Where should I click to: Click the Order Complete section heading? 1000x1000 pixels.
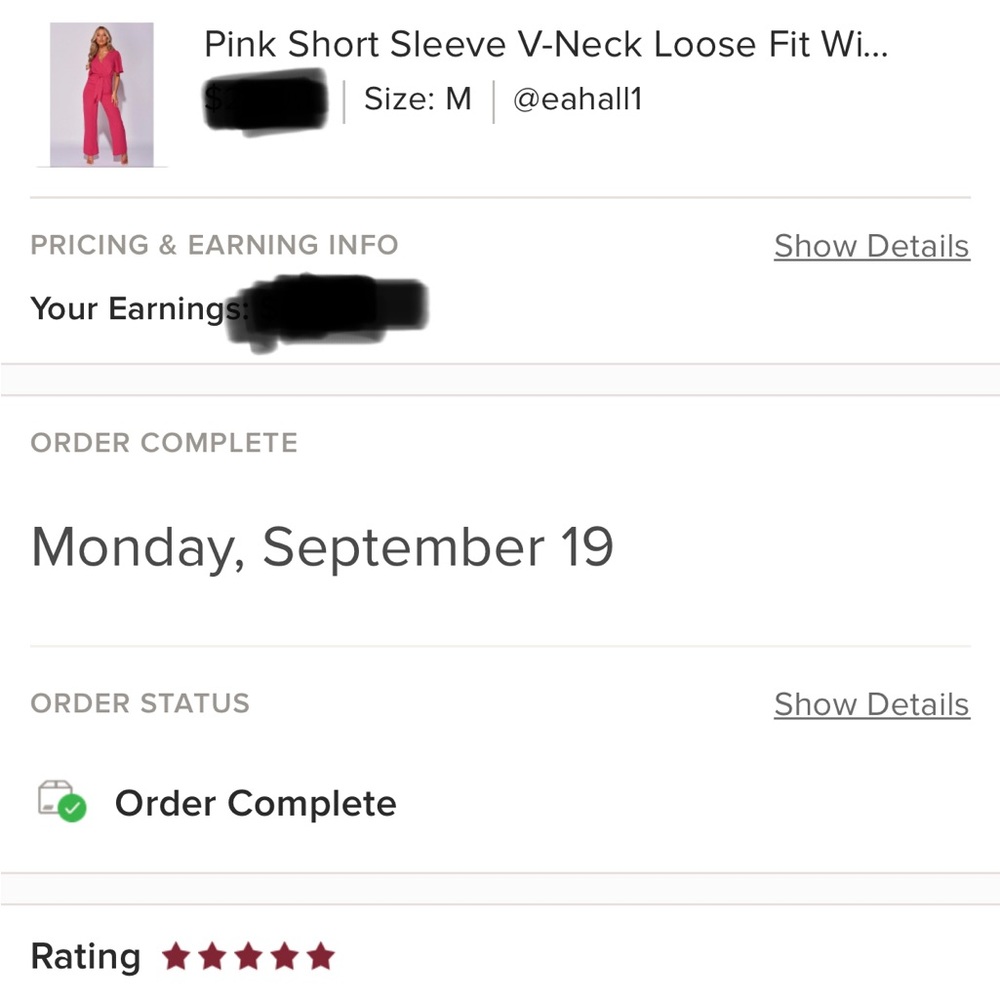tap(165, 443)
